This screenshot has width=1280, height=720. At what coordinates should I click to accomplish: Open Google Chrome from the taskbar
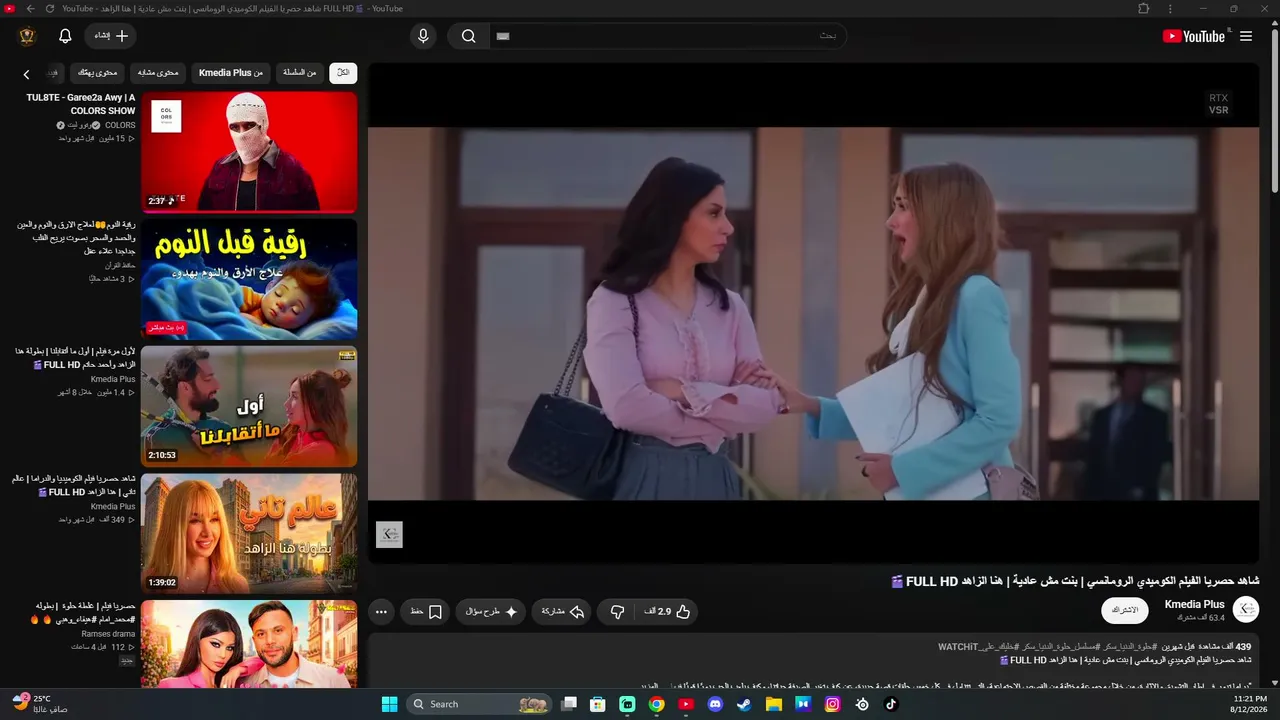tap(656, 704)
